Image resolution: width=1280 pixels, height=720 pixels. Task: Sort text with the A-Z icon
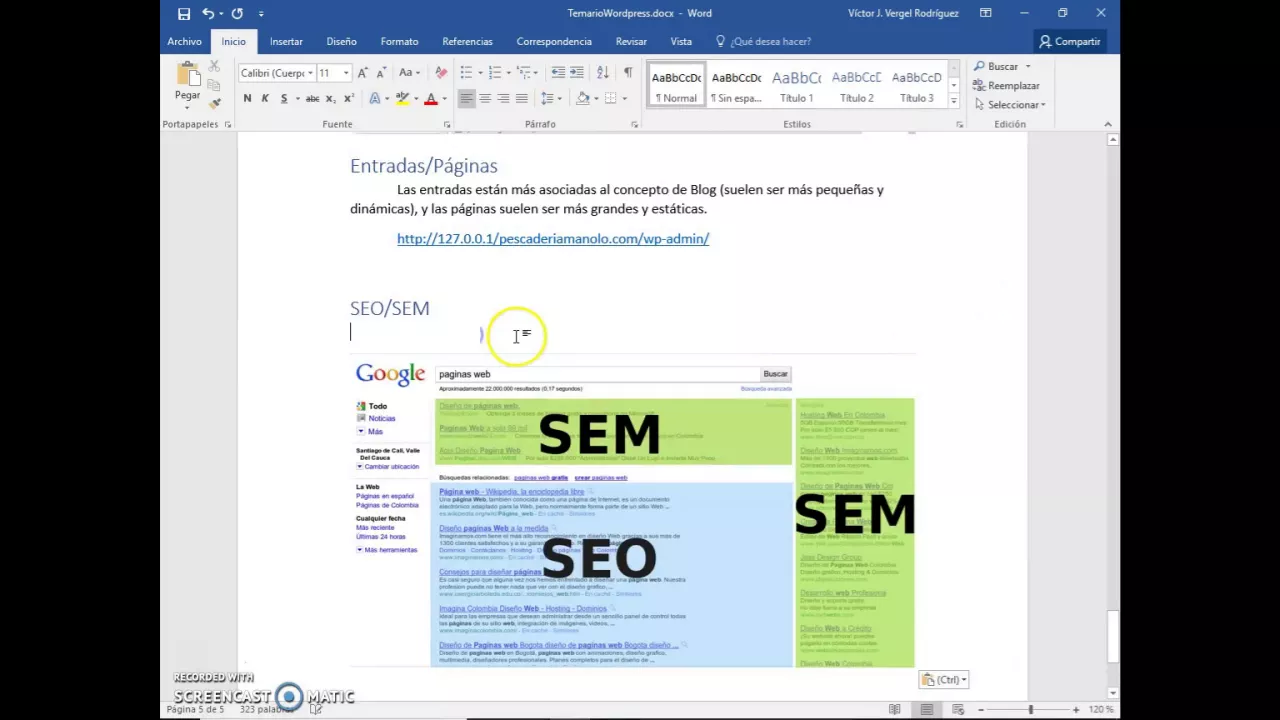point(602,73)
